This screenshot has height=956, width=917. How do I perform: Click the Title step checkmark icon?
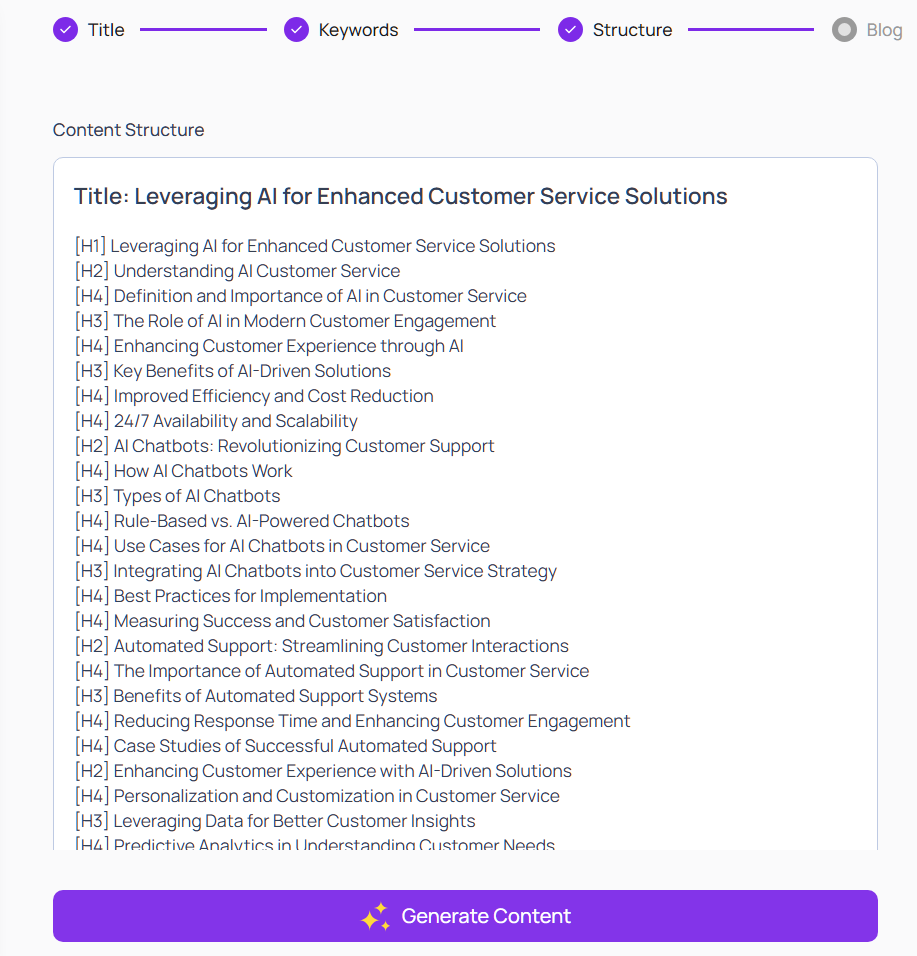65,30
